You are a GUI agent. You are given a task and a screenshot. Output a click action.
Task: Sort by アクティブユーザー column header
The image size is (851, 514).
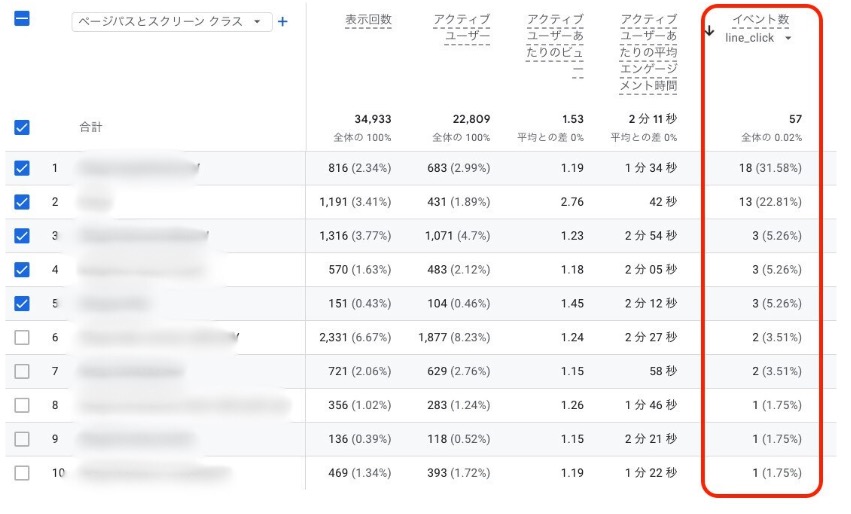(x=462, y=28)
